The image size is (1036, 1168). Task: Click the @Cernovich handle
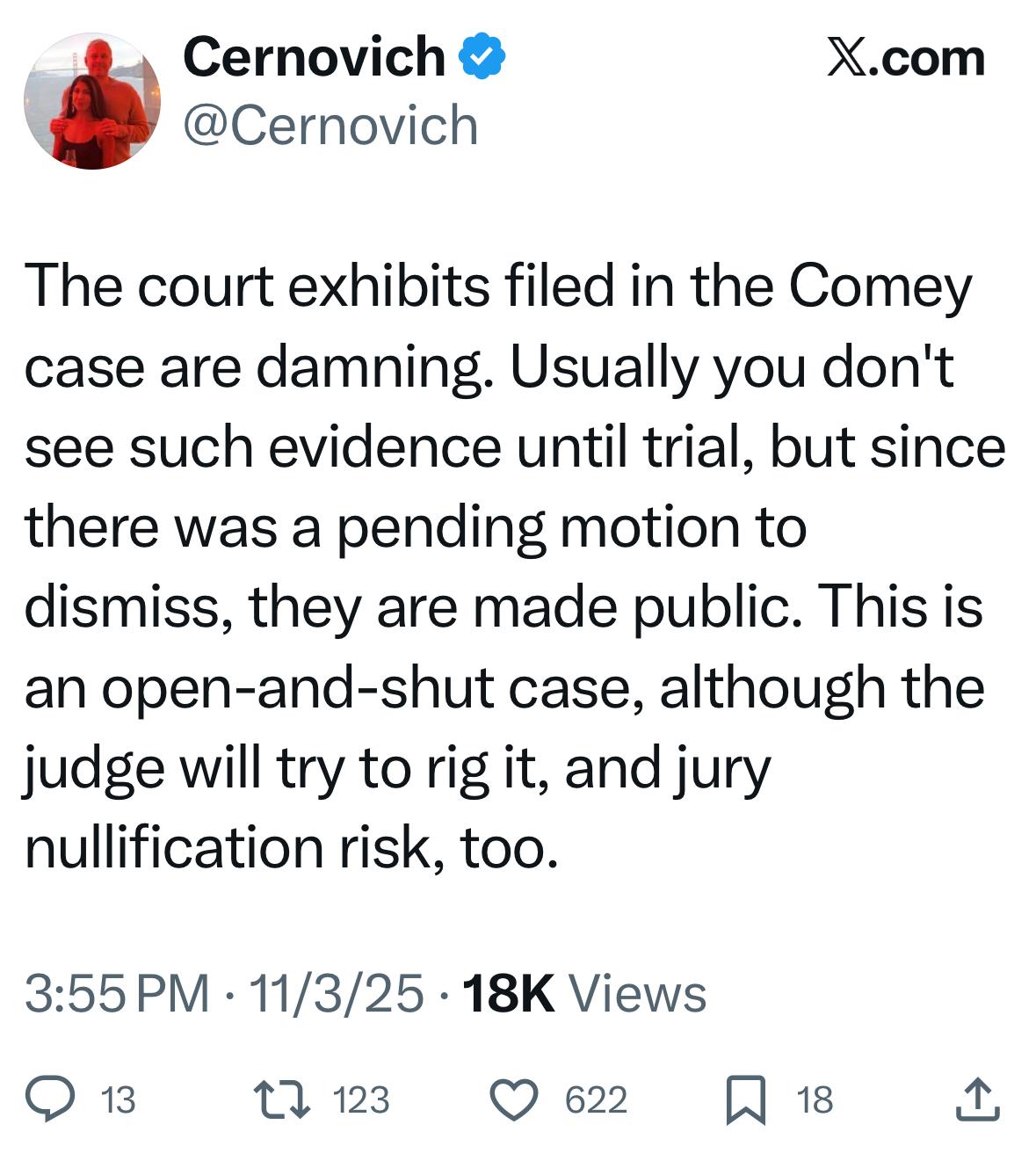click(x=330, y=126)
